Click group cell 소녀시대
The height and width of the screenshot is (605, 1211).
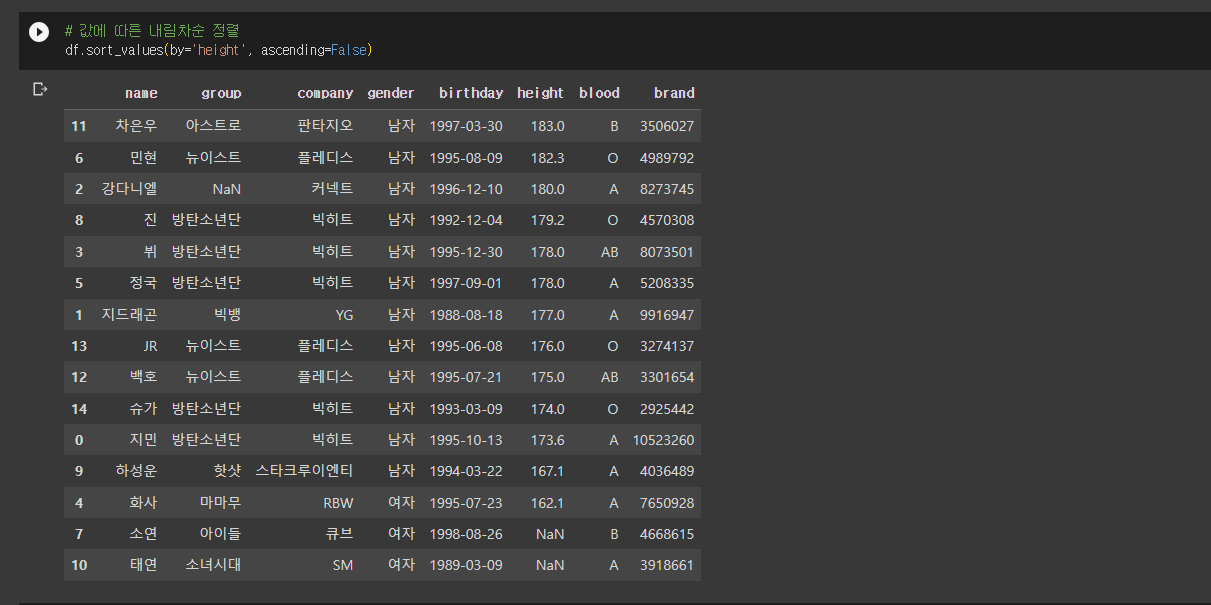tap(213, 565)
